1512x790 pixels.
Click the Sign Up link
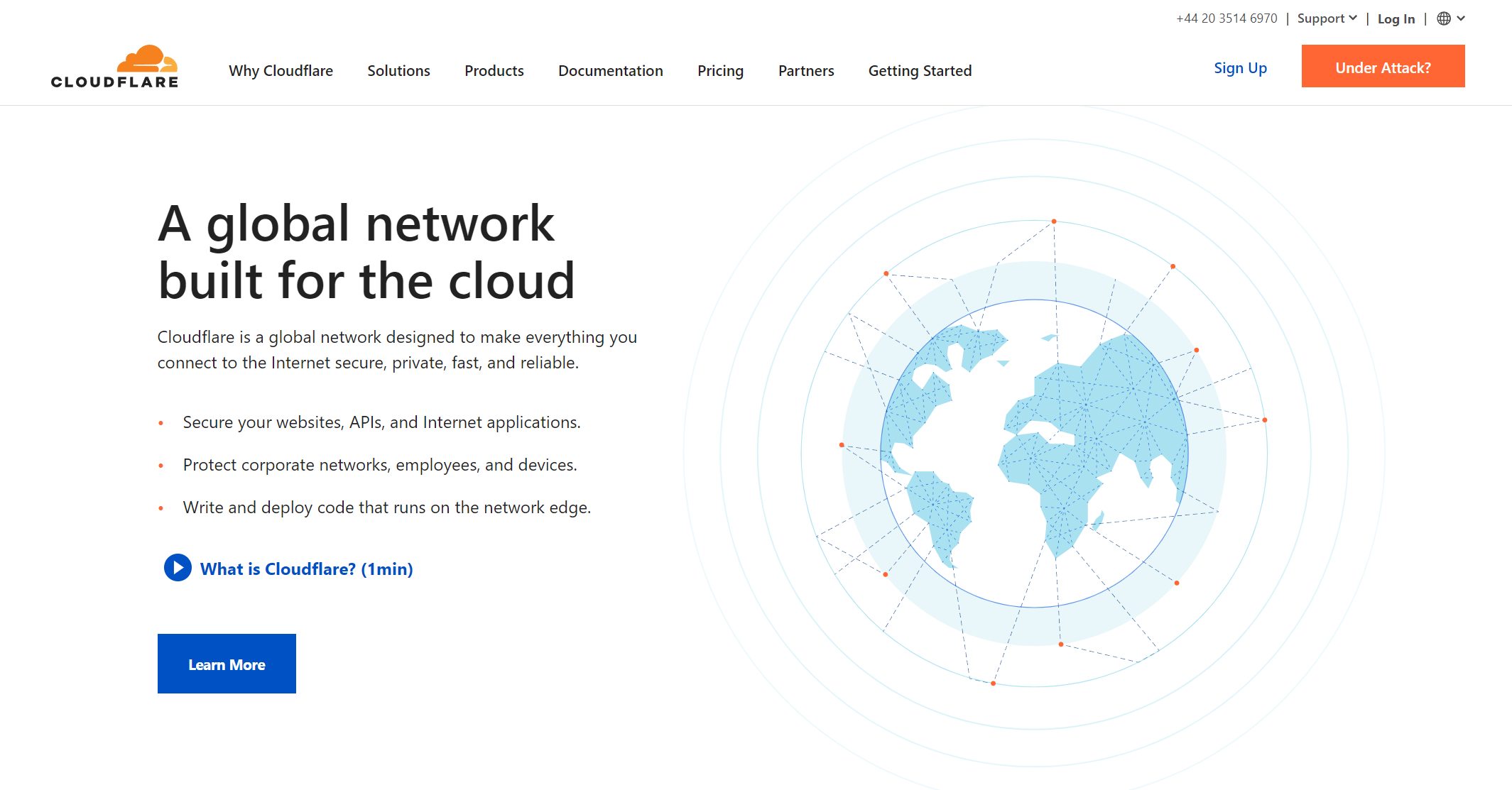(1240, 68)
